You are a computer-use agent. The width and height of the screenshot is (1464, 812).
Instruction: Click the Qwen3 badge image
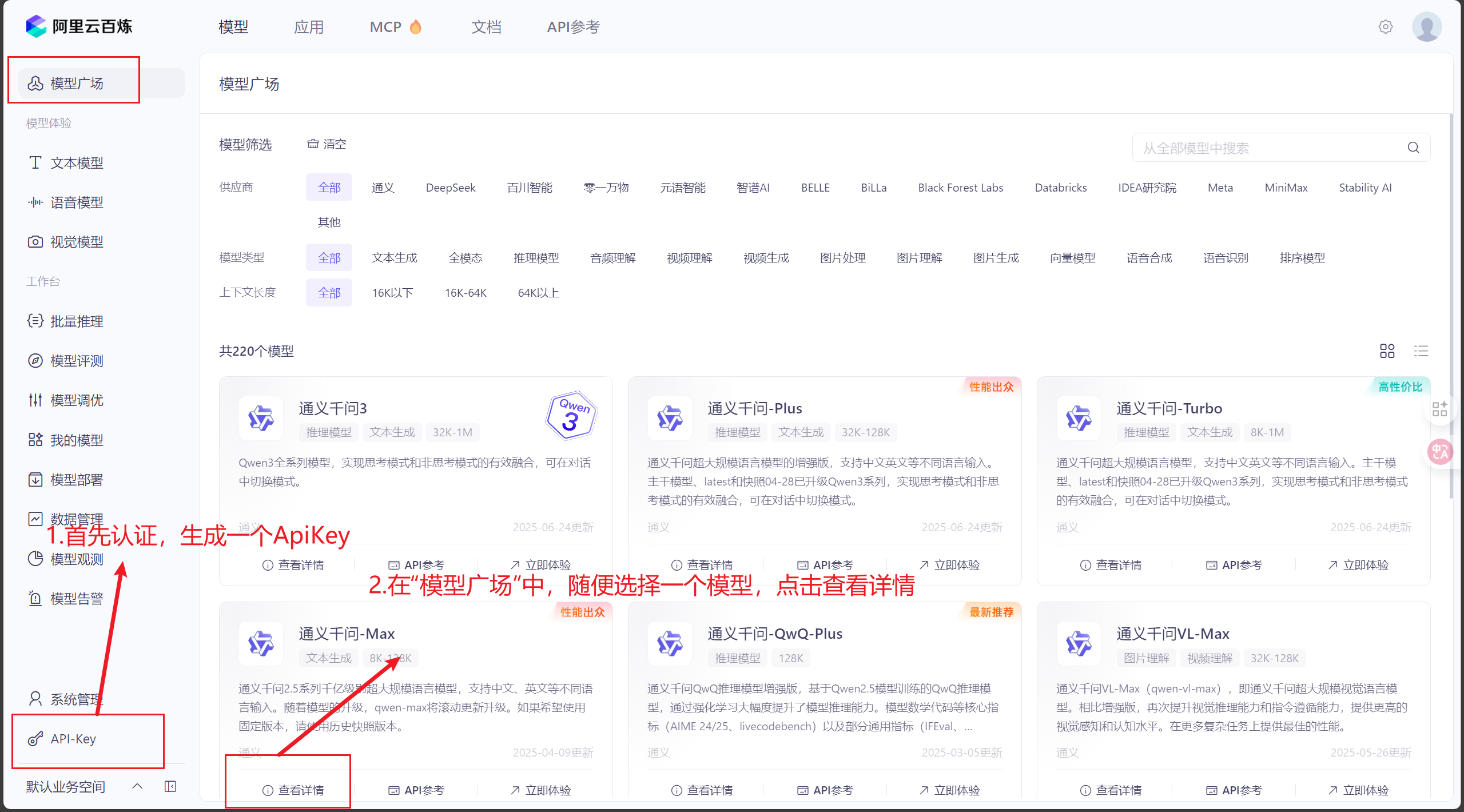[x=571, y=415]
